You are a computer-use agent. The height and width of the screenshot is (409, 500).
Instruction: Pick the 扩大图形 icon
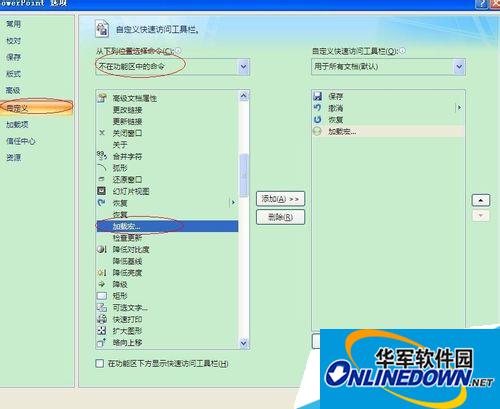coord(101,331)
